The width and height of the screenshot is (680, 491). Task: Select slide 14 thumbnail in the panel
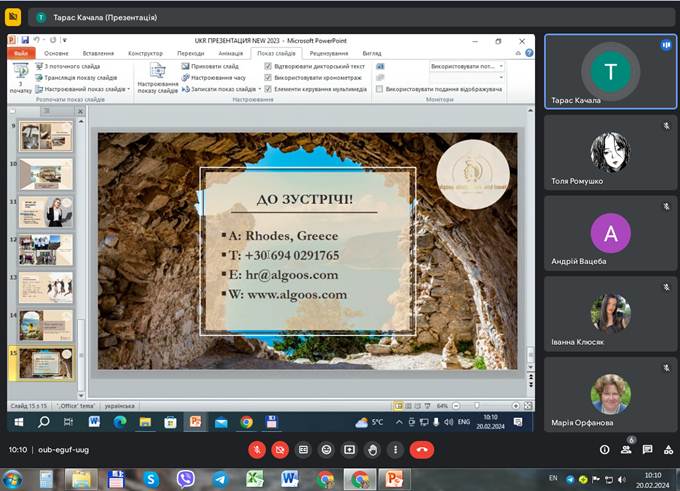click(x=46, y=323)
